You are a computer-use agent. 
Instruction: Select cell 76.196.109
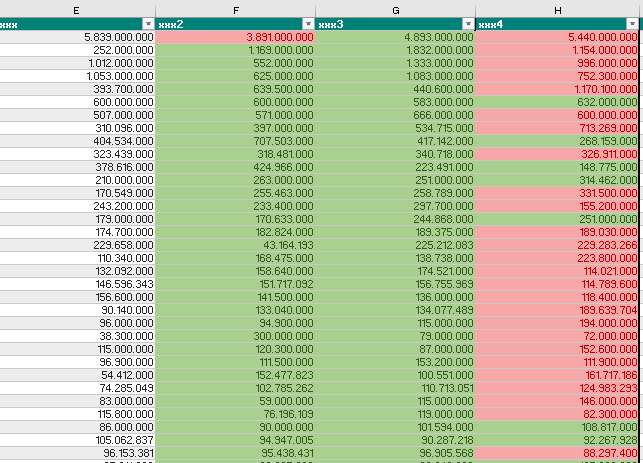point(235,414)
